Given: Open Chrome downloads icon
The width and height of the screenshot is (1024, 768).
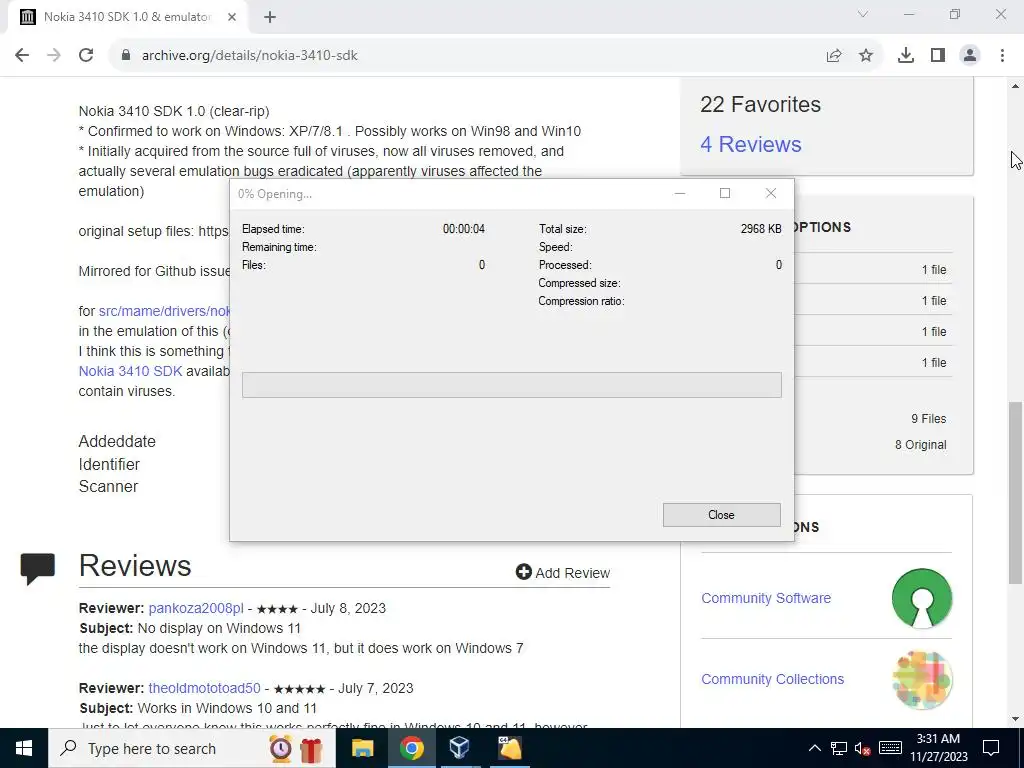Looking at the screenshot, I should 906,56.
